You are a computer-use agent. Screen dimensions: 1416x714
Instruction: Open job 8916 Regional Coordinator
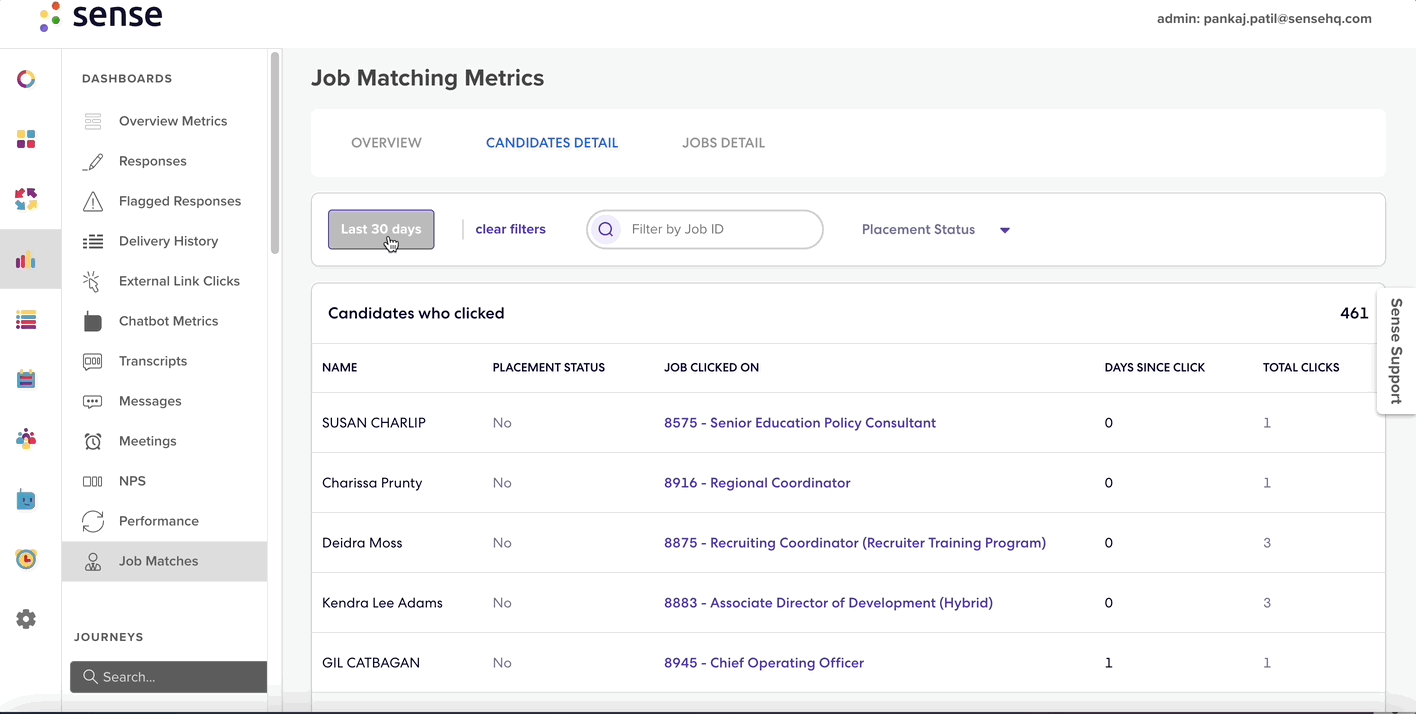coord(757,483)
